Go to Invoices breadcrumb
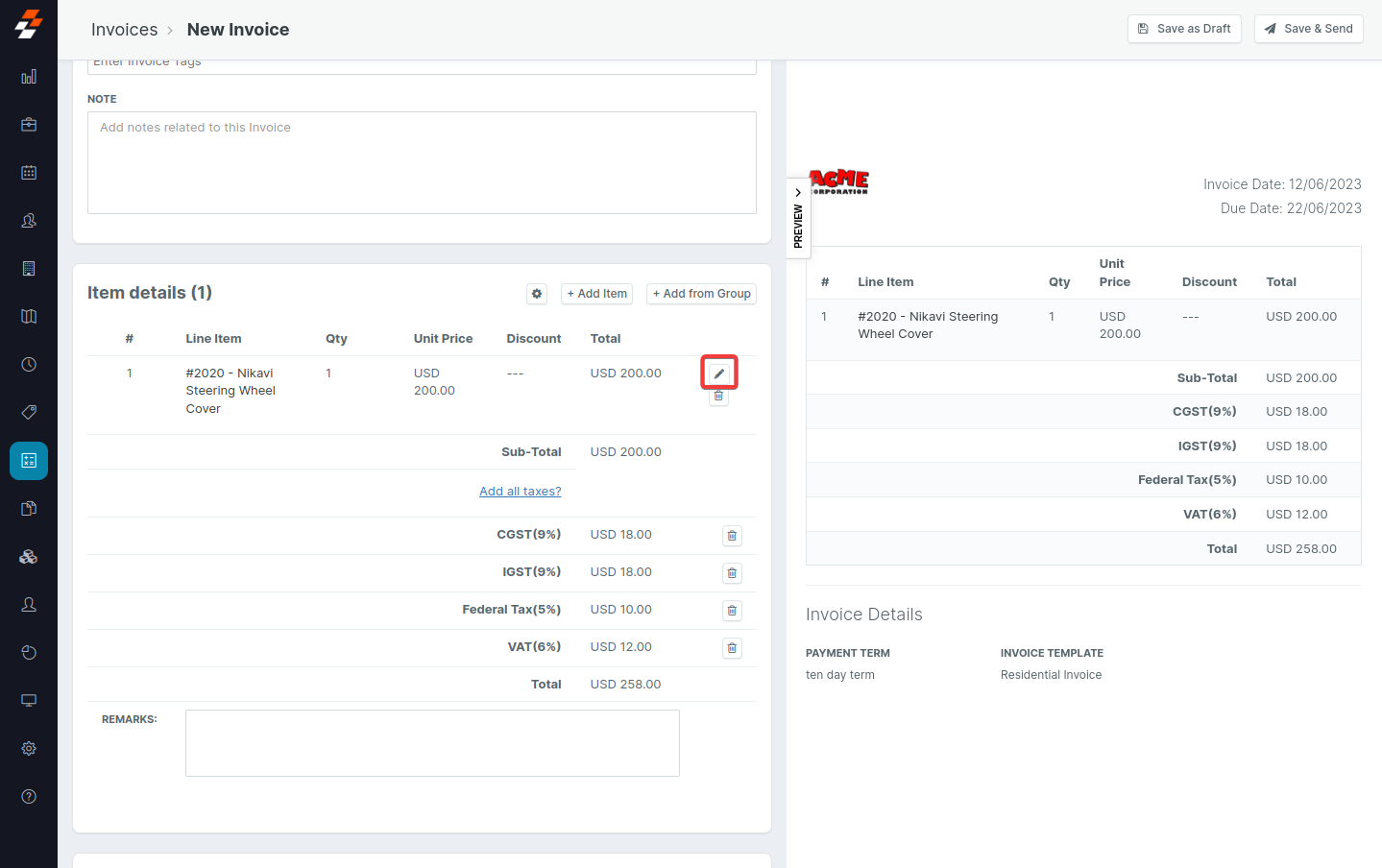1382x868 pixels. tap(124, 30)
